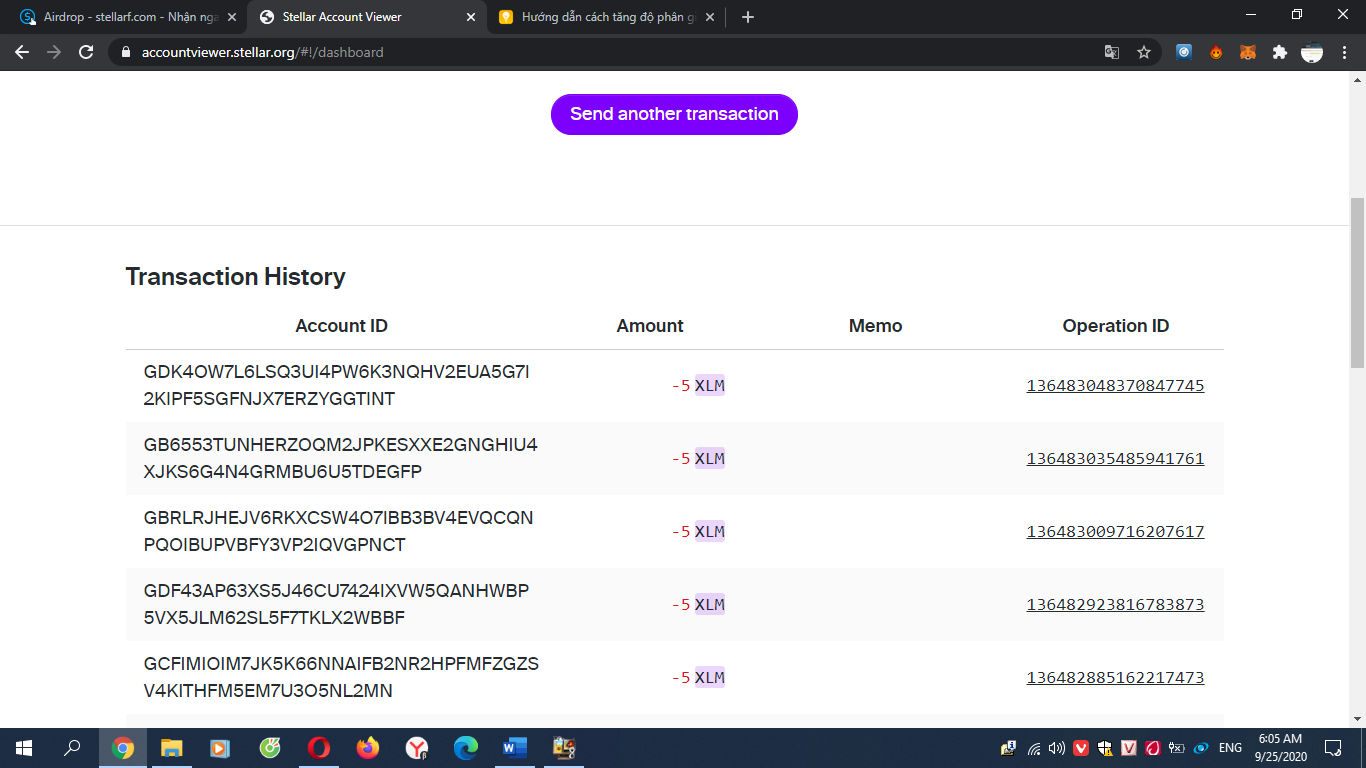The width and height of the screenshot is (1366, 768).
Task: Click the flame smiley extension icon
Action: [1216, 52]
